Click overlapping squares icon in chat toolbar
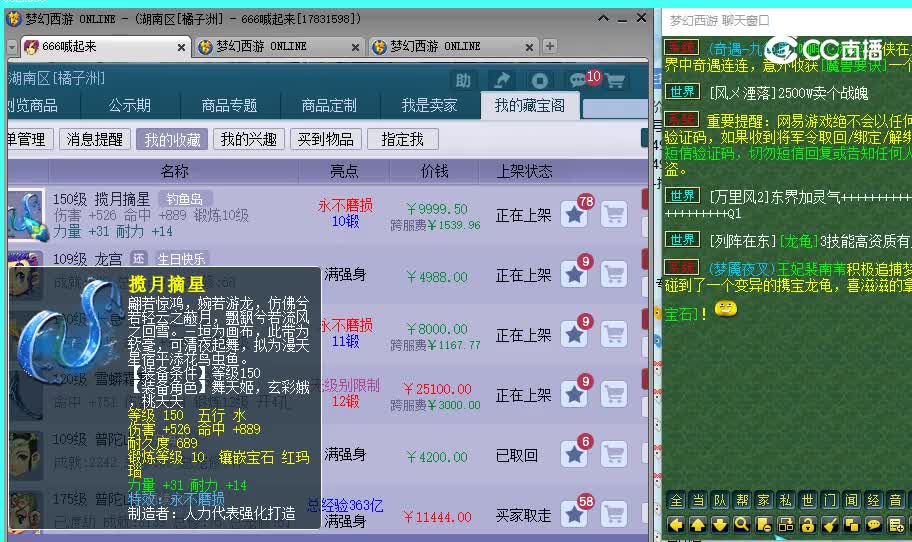The width and height of the screenshot is (912, 542). 852,525
